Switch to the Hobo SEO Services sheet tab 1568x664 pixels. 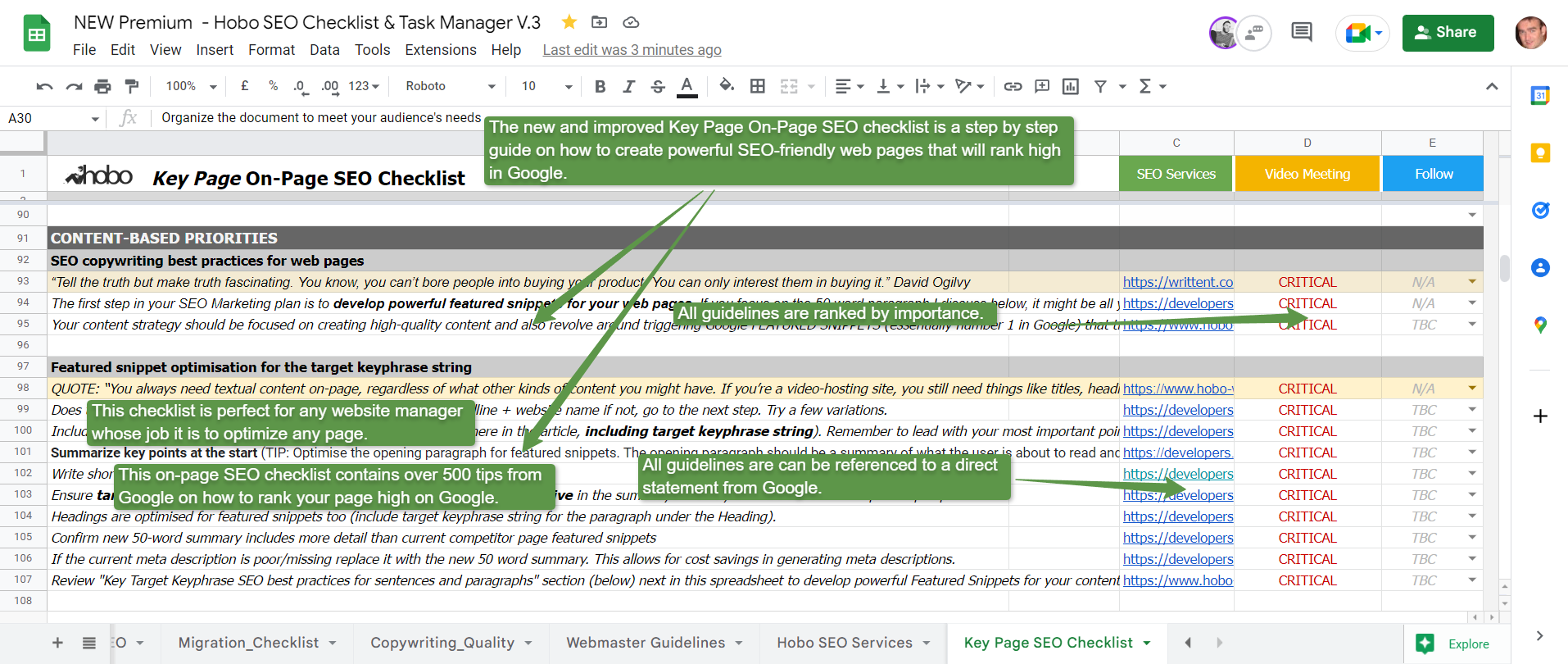(853, 643)
